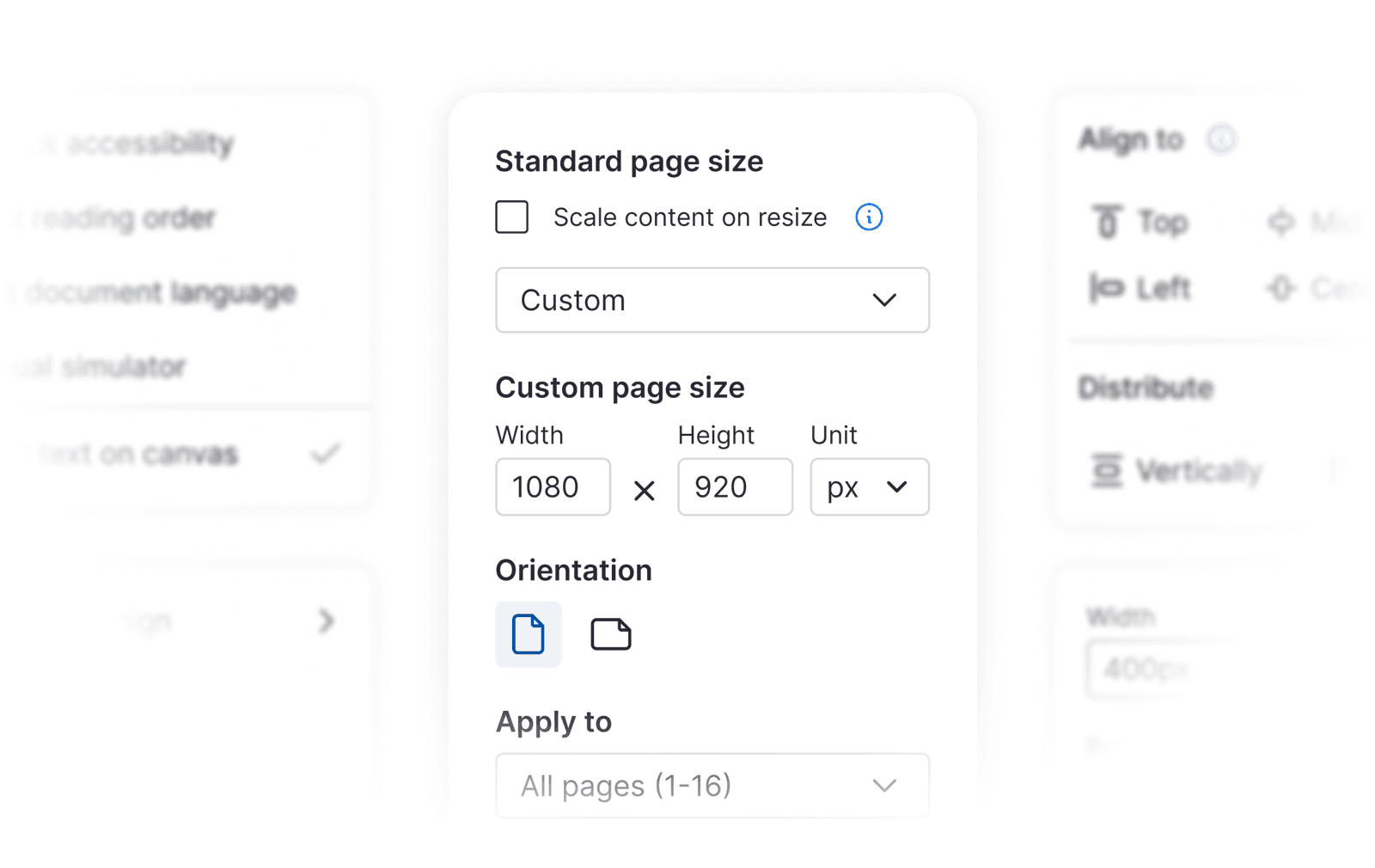The height and width of the screenshot is (868, 1375).
Task: Open the px Unit dropdown
Action: [x=870, y=487]
